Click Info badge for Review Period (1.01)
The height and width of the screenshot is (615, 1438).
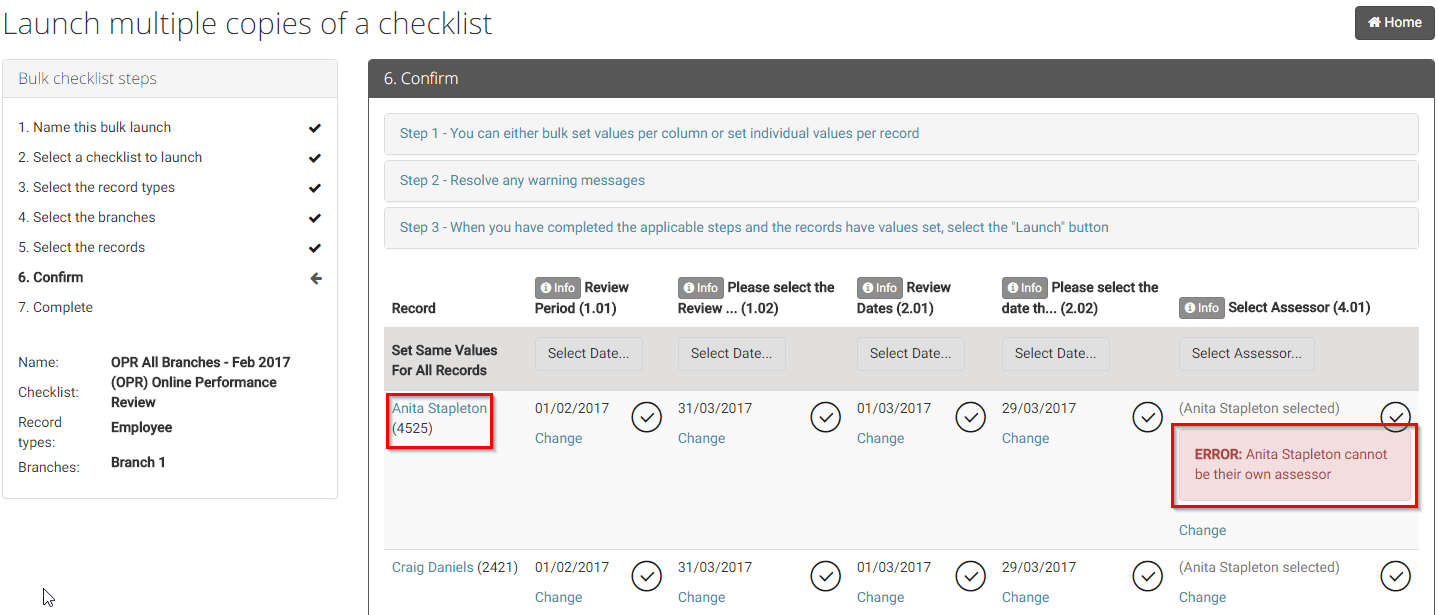tap(557, 288)
